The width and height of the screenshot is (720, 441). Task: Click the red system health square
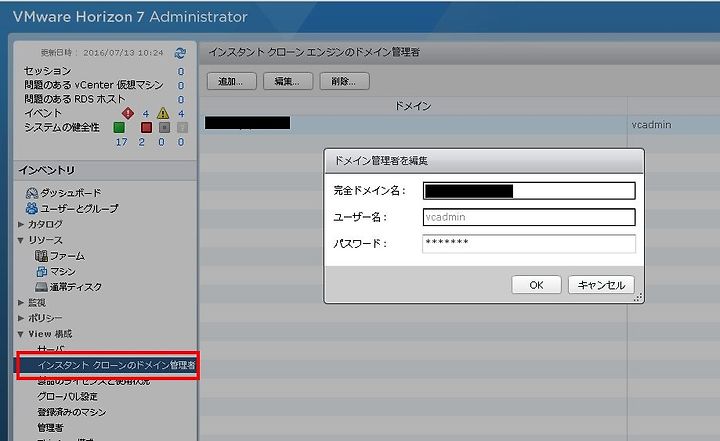(x=146, y=127)
